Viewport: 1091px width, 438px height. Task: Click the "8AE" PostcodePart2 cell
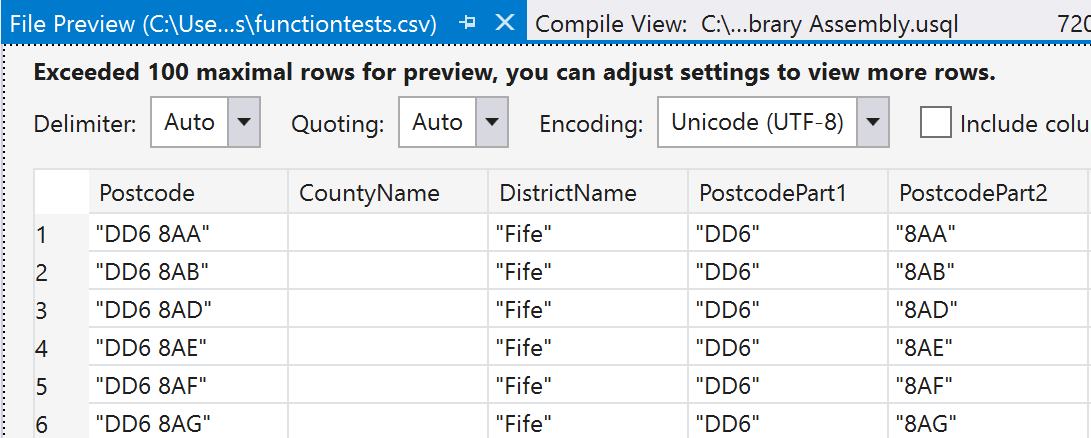(x=926, y=348)
